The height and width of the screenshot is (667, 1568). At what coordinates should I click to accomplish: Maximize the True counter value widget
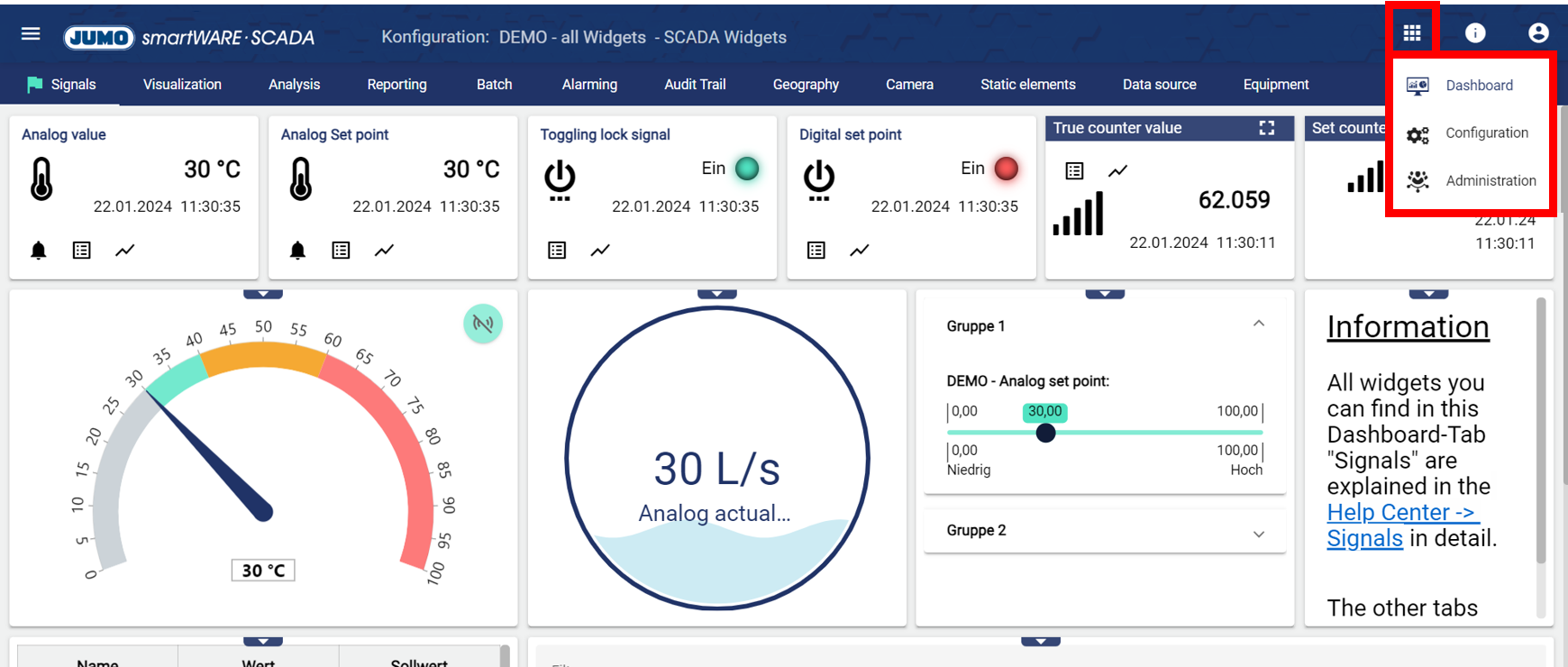click(x=1267, y=128)
